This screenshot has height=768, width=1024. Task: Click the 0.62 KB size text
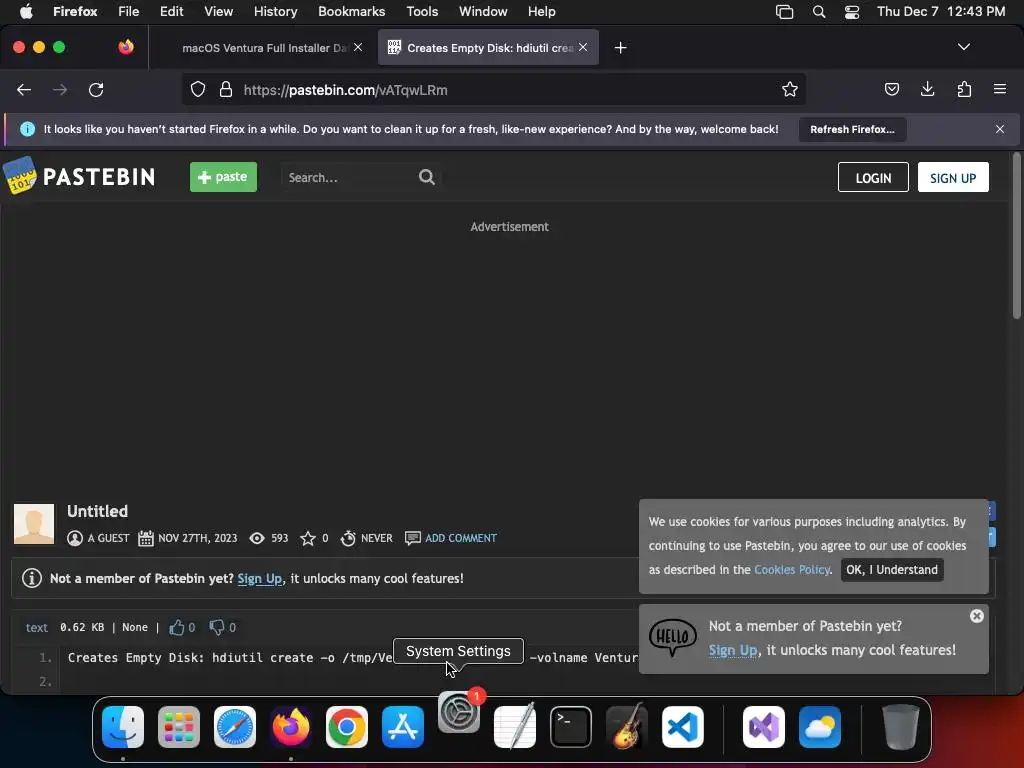82,627
